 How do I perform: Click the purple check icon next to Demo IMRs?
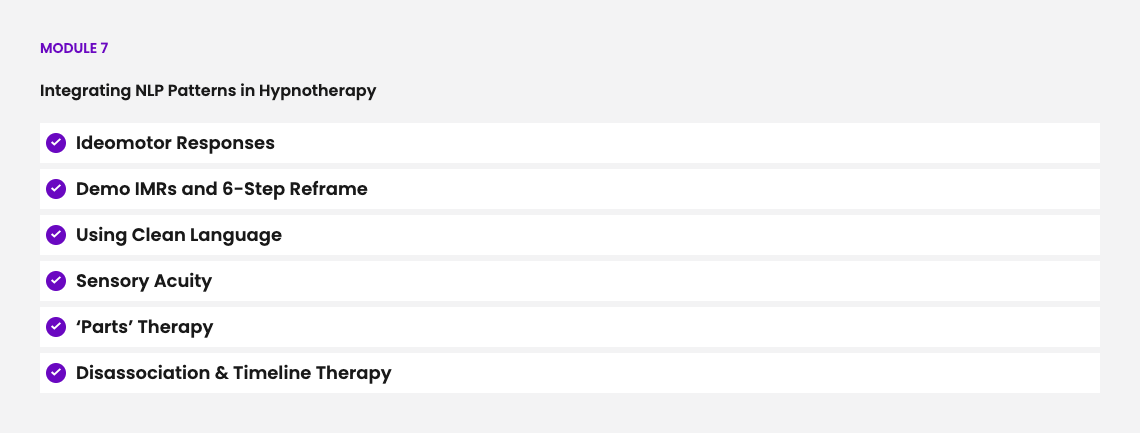pyautogui.click(x=56, y=189)
